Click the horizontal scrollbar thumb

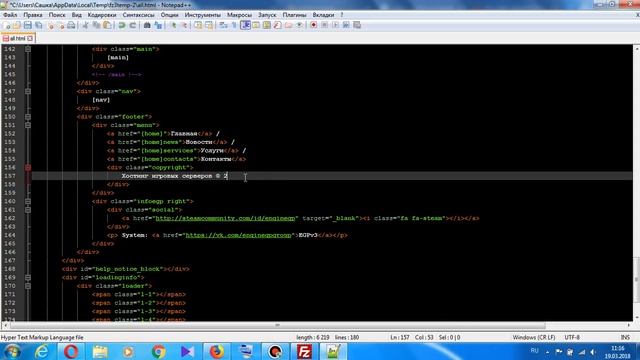point(278,325)
